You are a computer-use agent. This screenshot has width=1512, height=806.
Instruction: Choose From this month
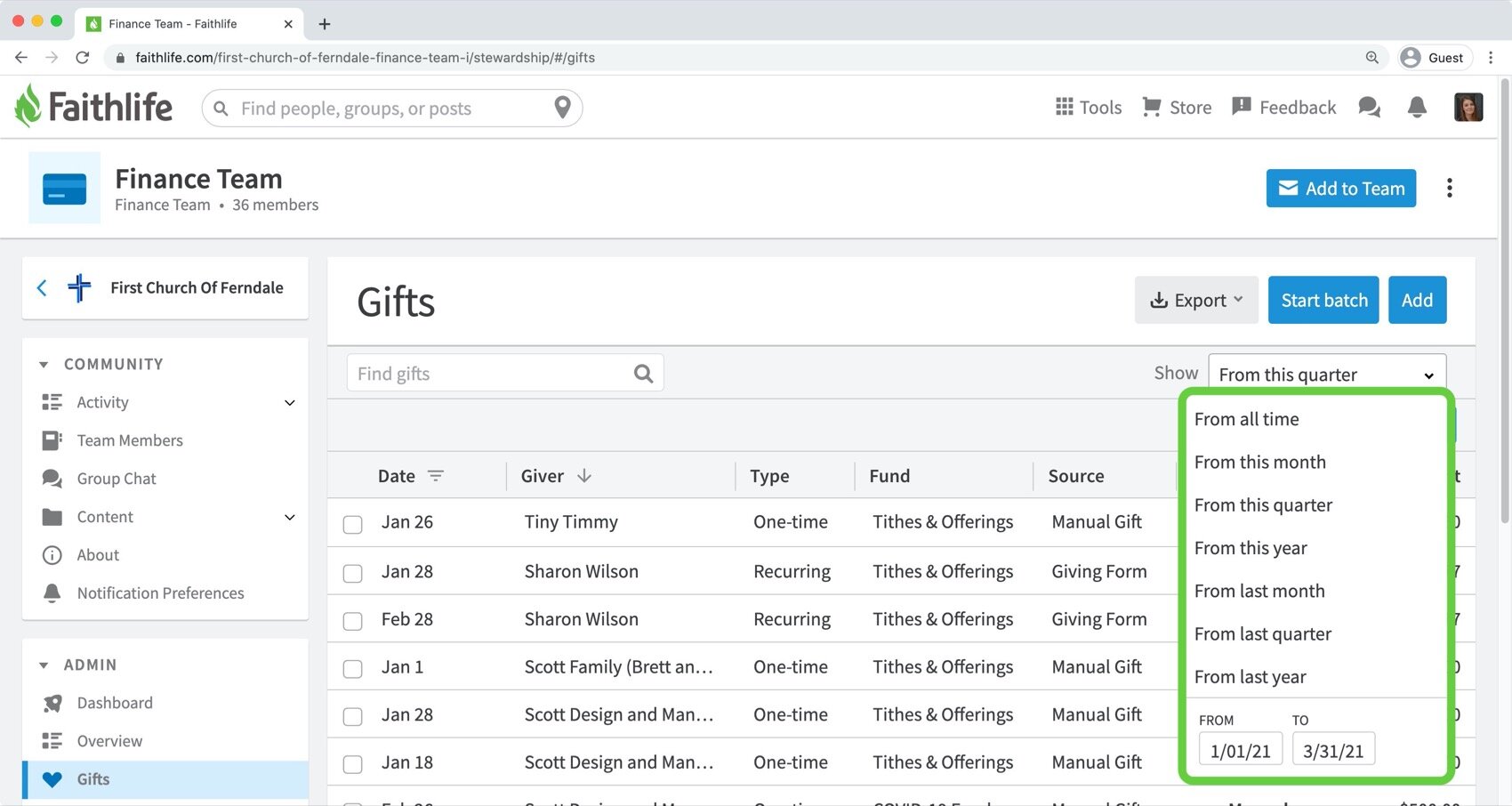tap(1259, 462)
